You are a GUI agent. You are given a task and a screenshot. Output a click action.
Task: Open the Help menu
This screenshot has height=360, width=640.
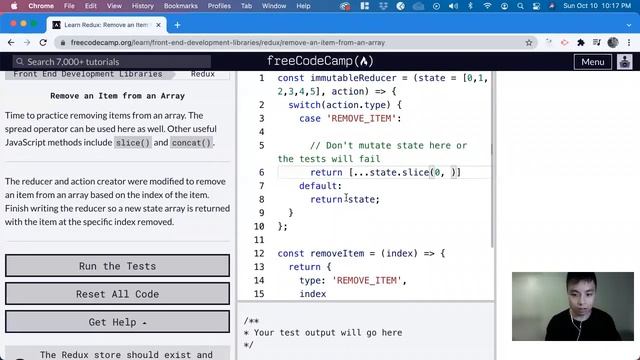click(x=303, y=6)
